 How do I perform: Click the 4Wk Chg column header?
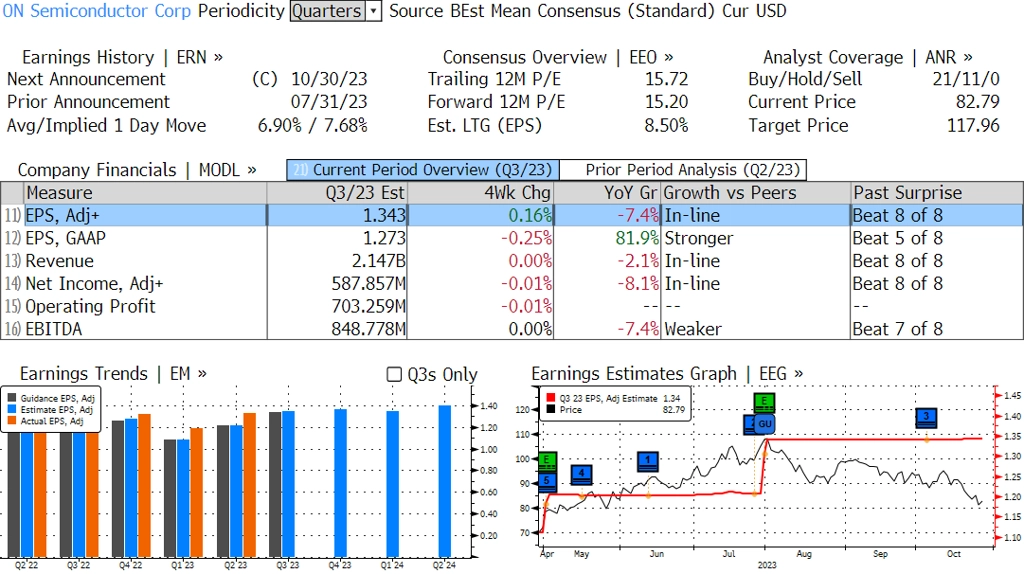click(480, 193)
